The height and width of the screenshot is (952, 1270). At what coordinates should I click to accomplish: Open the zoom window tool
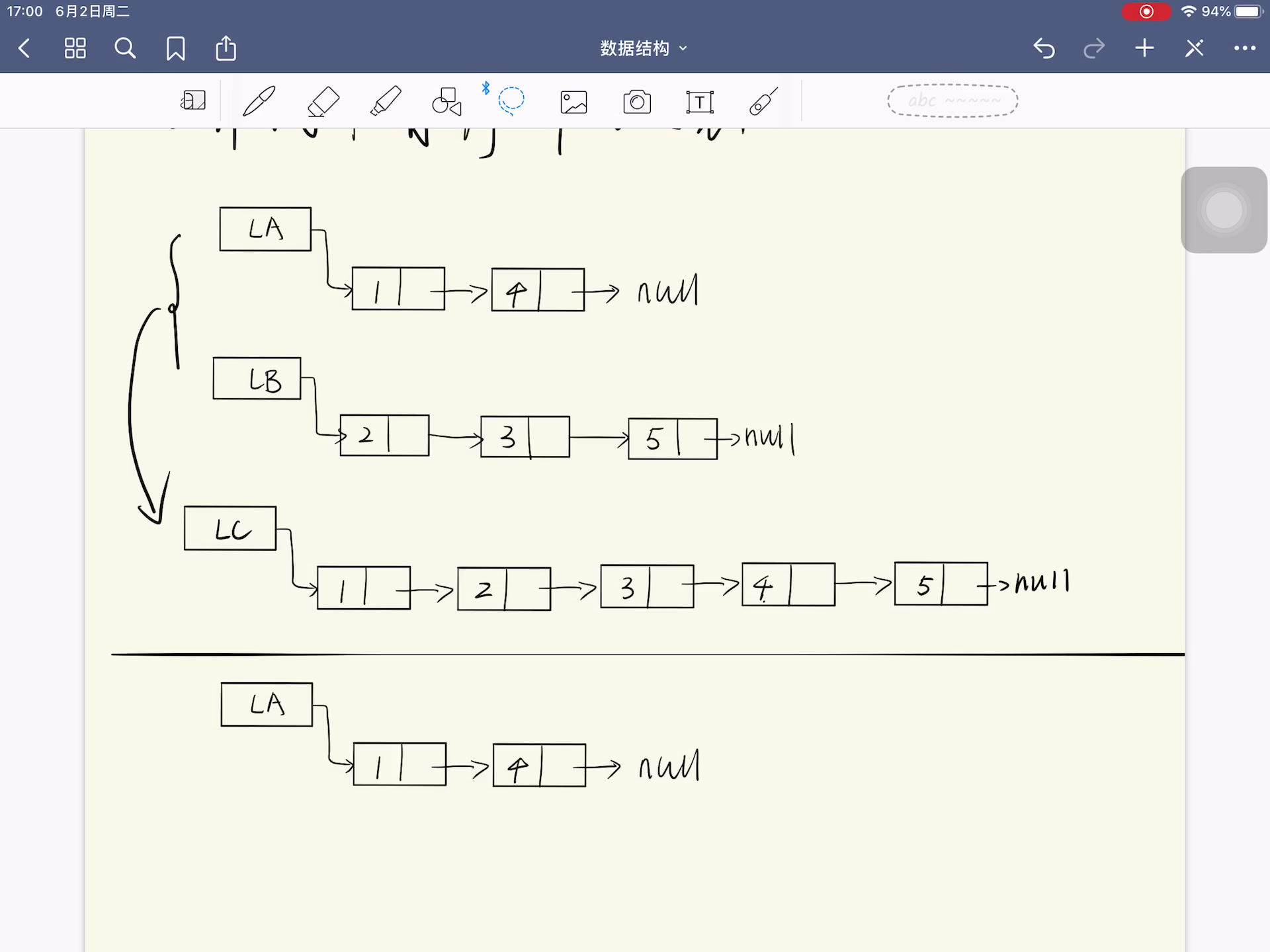point(193,101)
